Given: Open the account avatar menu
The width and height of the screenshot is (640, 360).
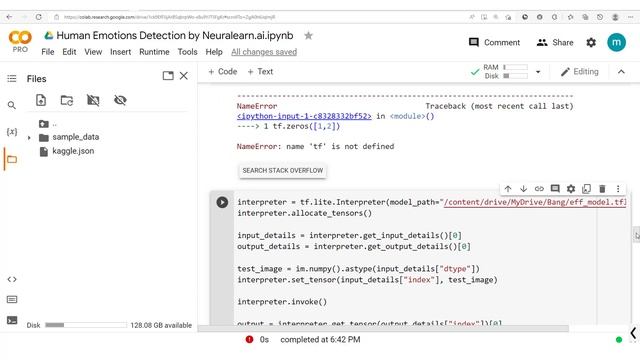Looking at the screenshot, I should click(x=616, y=42).
